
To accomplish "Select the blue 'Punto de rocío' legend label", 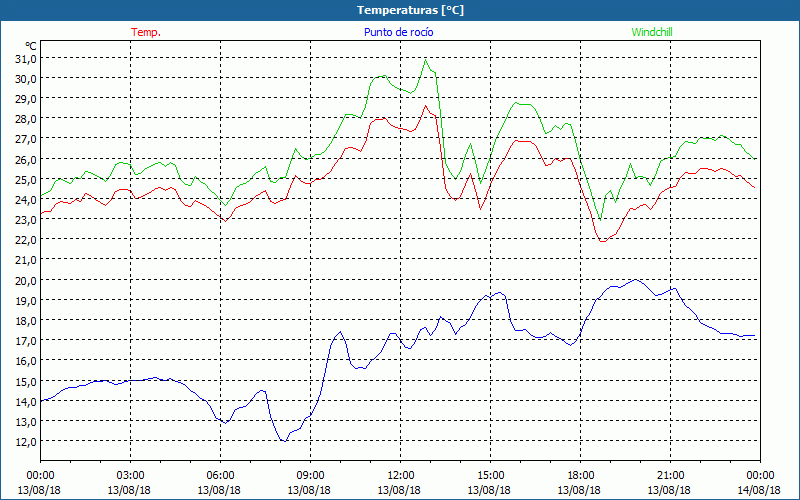I will [x=398, y=32].
